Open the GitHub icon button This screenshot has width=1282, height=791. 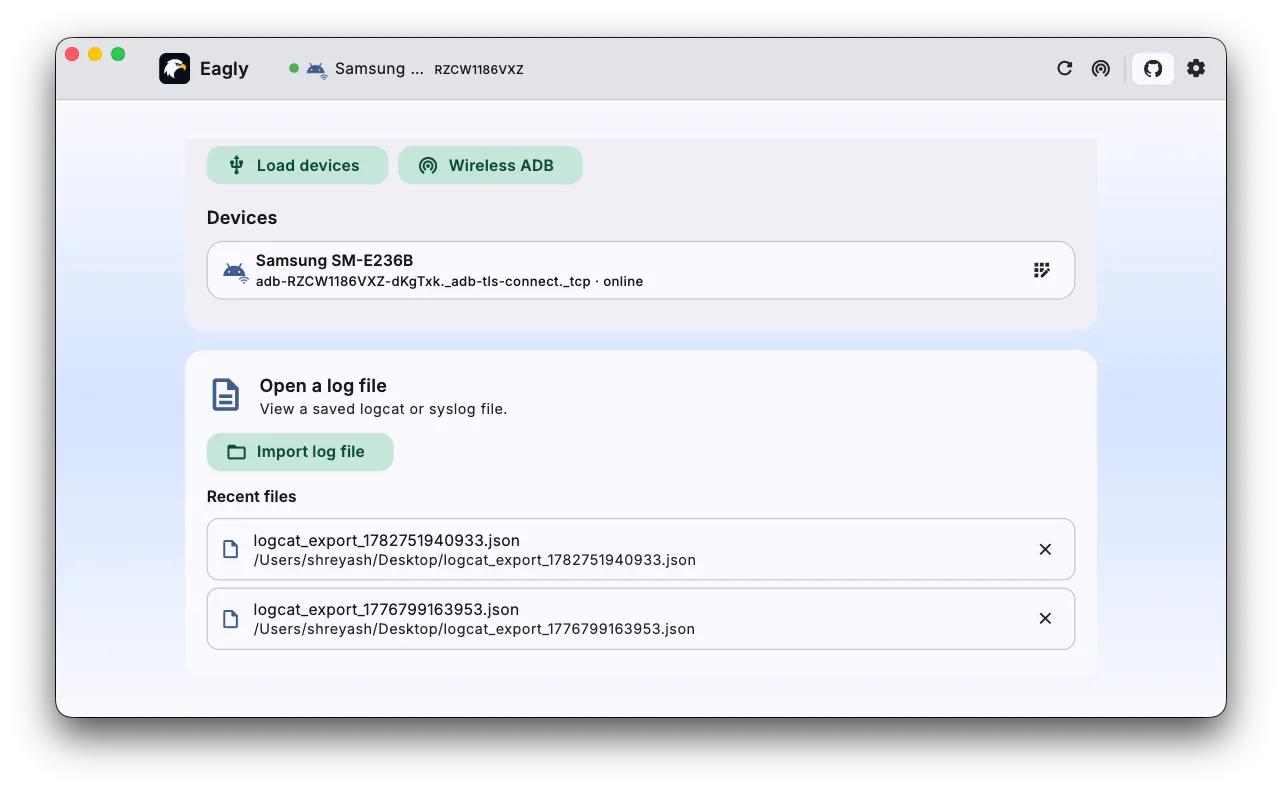pos(1153,68)
